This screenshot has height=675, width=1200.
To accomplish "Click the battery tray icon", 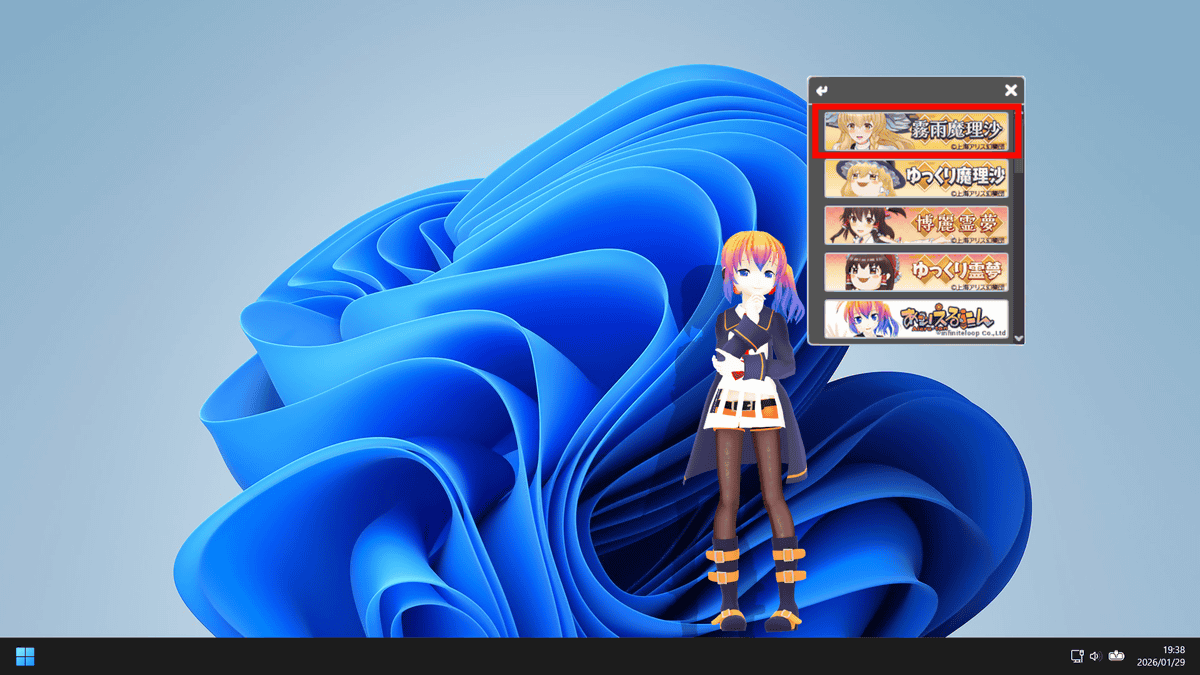I will tap(1116, 656).
